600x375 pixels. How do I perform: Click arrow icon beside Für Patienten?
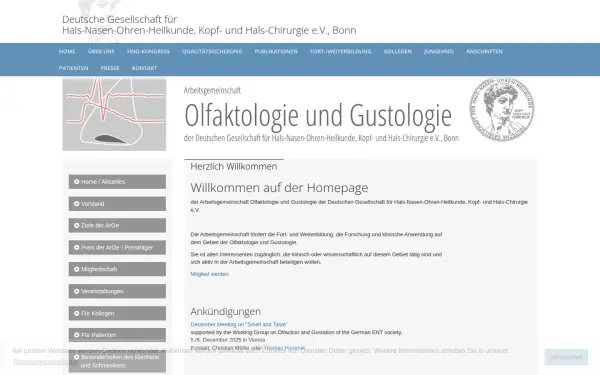77,335
